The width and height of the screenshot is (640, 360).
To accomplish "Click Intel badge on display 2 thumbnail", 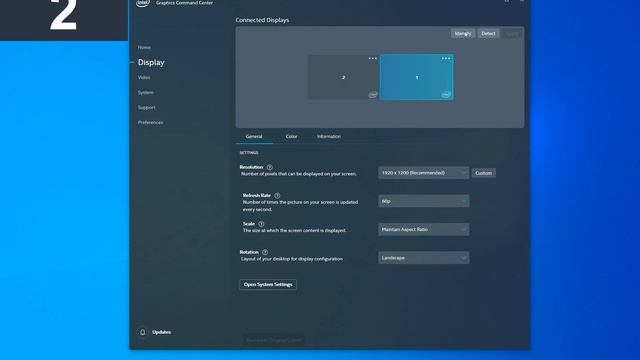I will pyautogui.click(x=373, y=95).
